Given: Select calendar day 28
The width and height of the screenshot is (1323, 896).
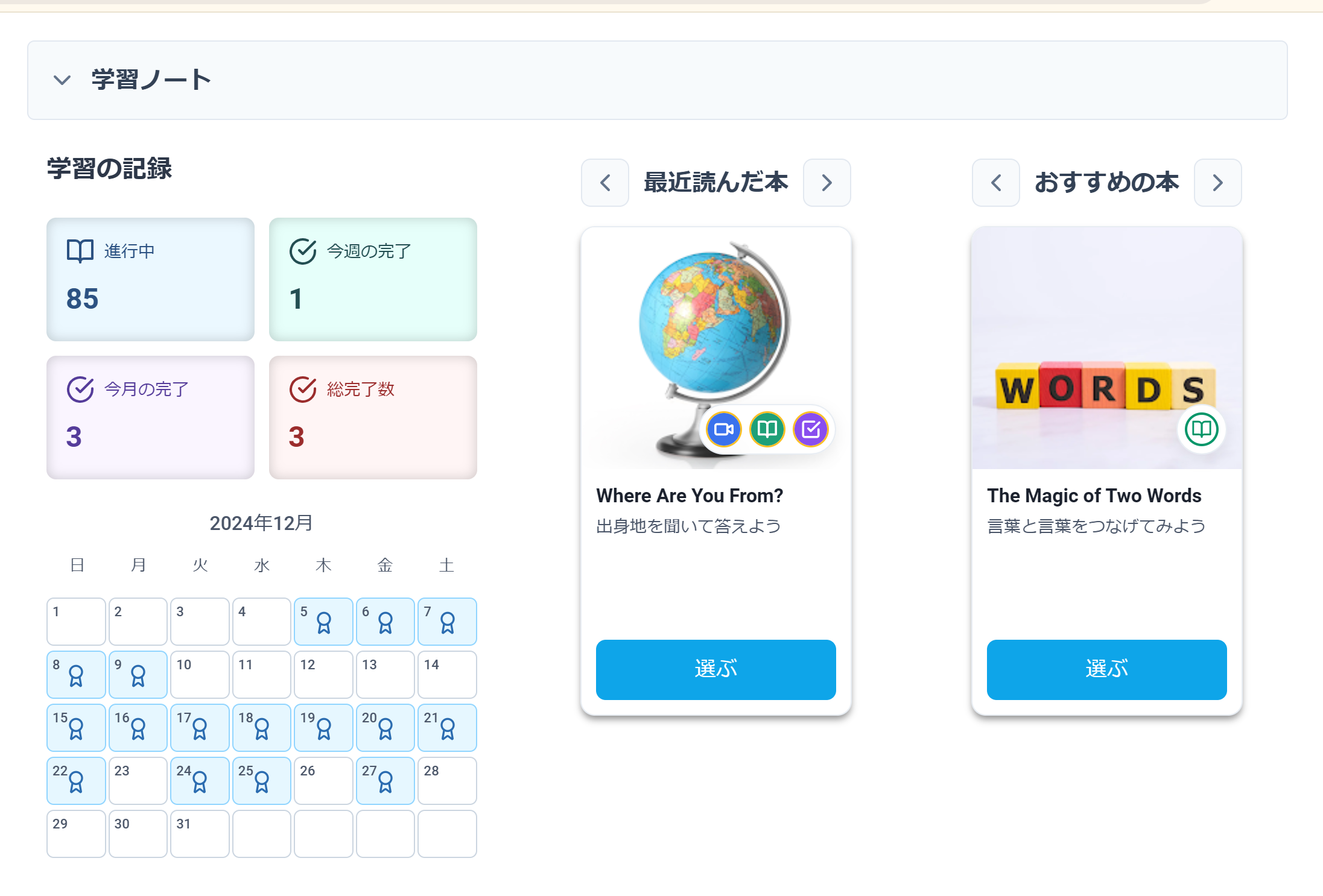Looking at the screenshot, I should tap(447, 781).
